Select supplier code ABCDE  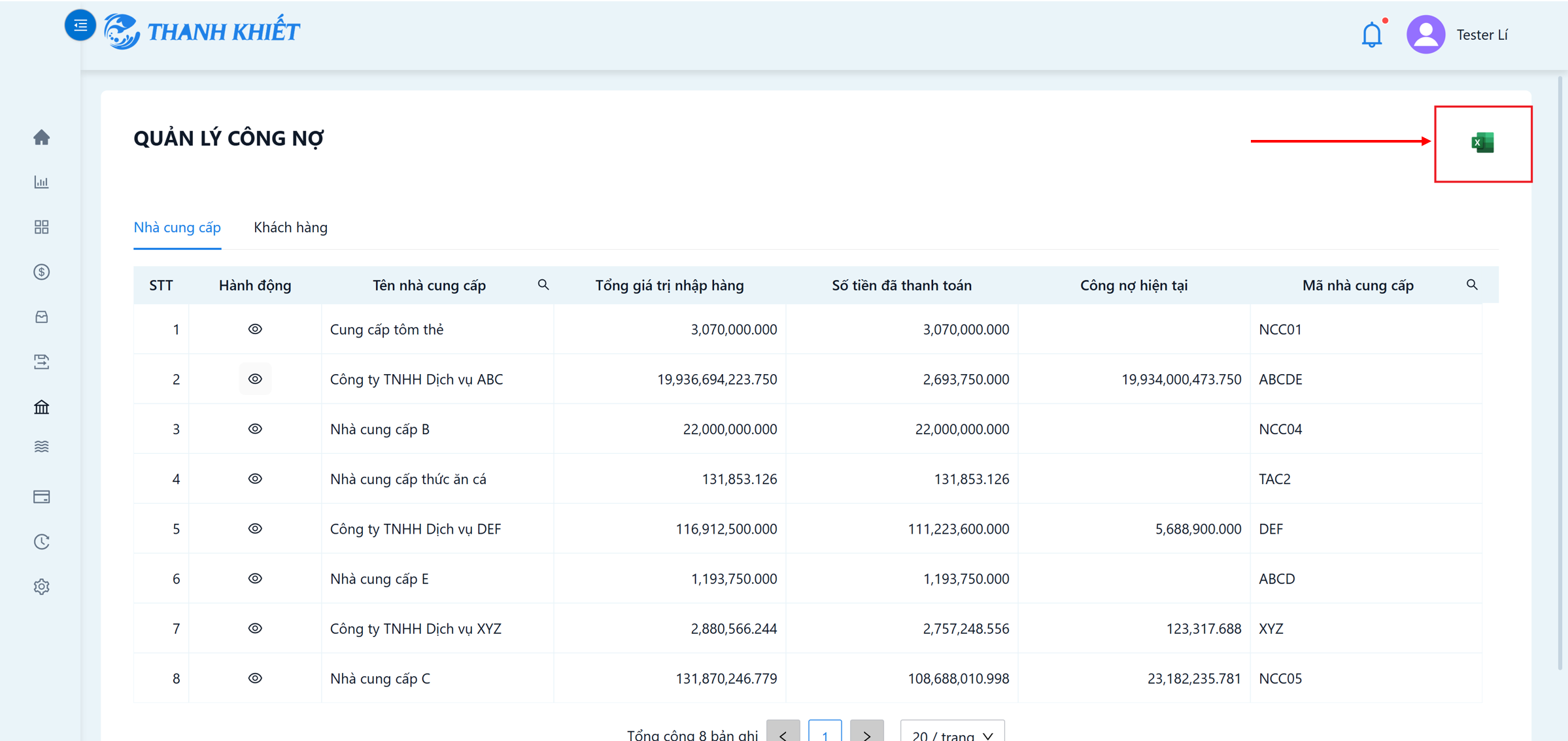tap(1280, 379)
